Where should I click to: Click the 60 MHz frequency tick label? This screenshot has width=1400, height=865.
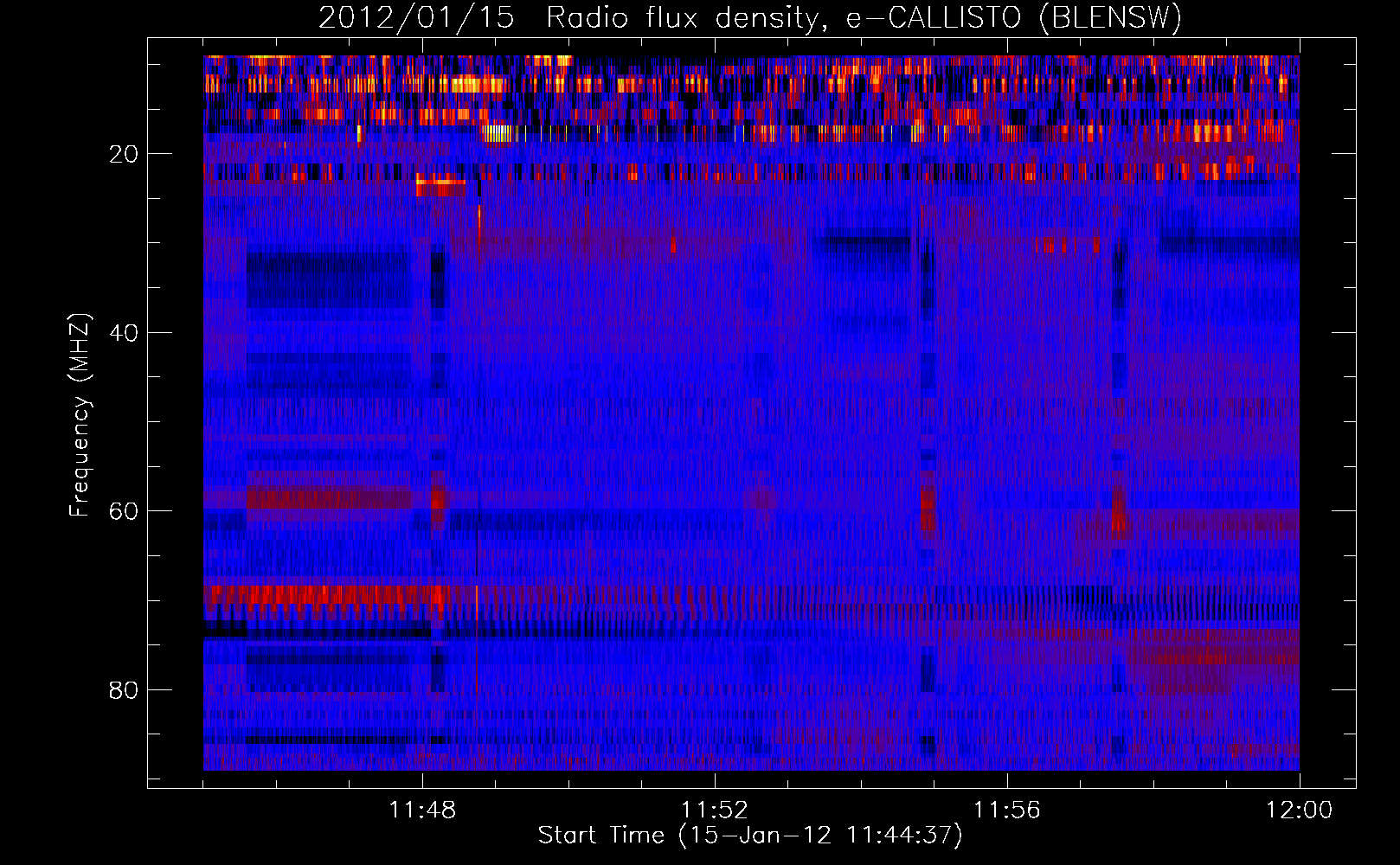click(125, 511)
